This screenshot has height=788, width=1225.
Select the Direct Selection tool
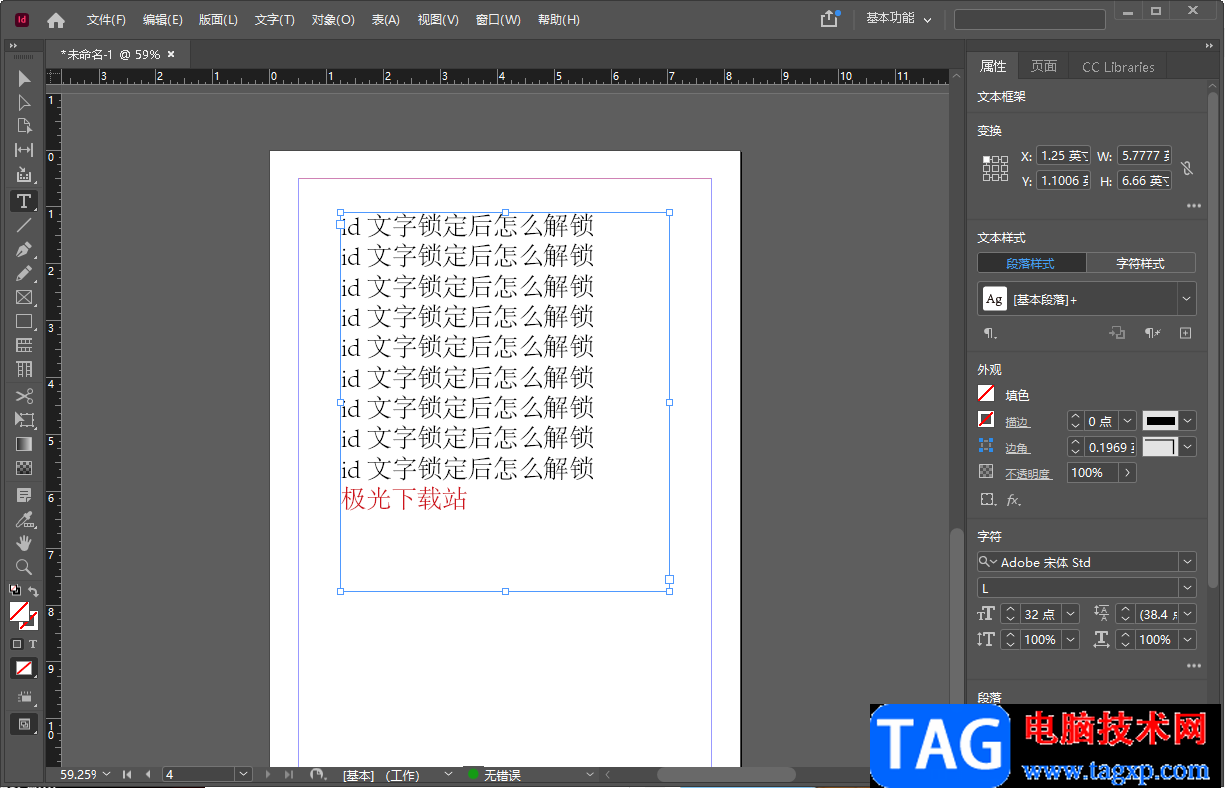24,102
